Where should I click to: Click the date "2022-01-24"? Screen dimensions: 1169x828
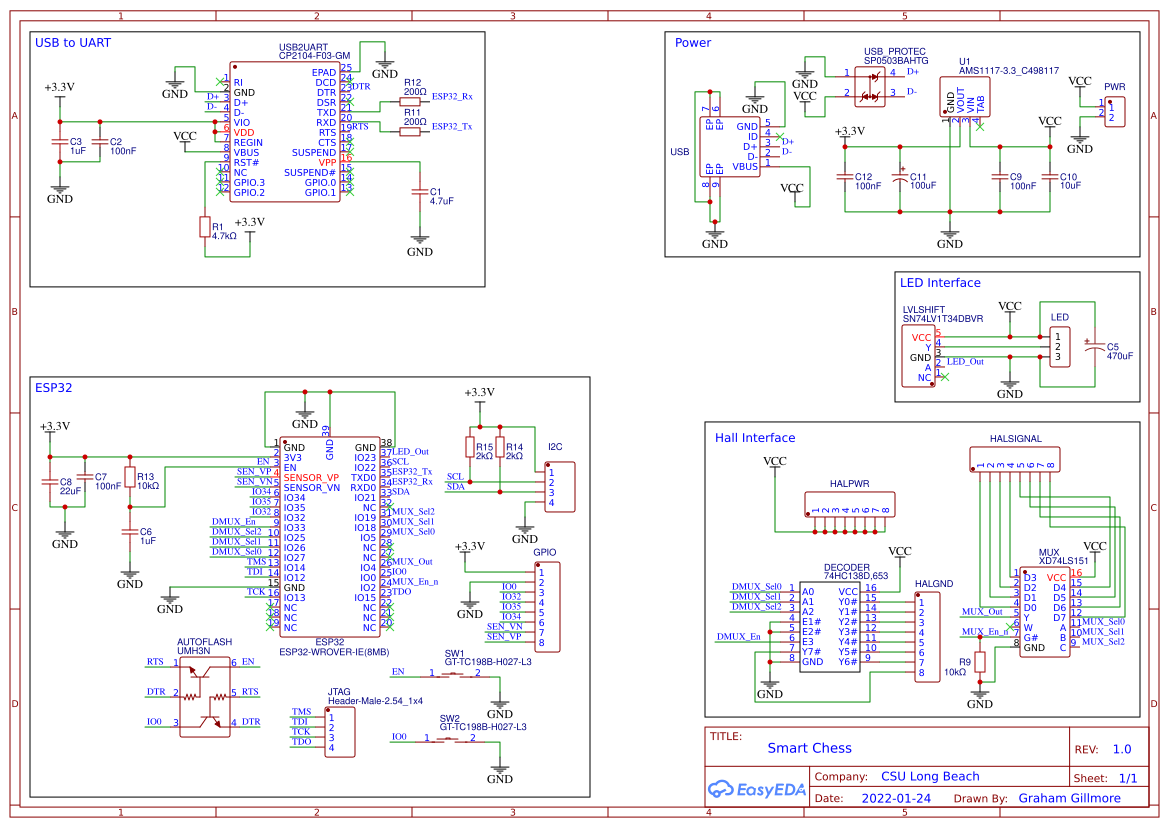coord(896,798)
